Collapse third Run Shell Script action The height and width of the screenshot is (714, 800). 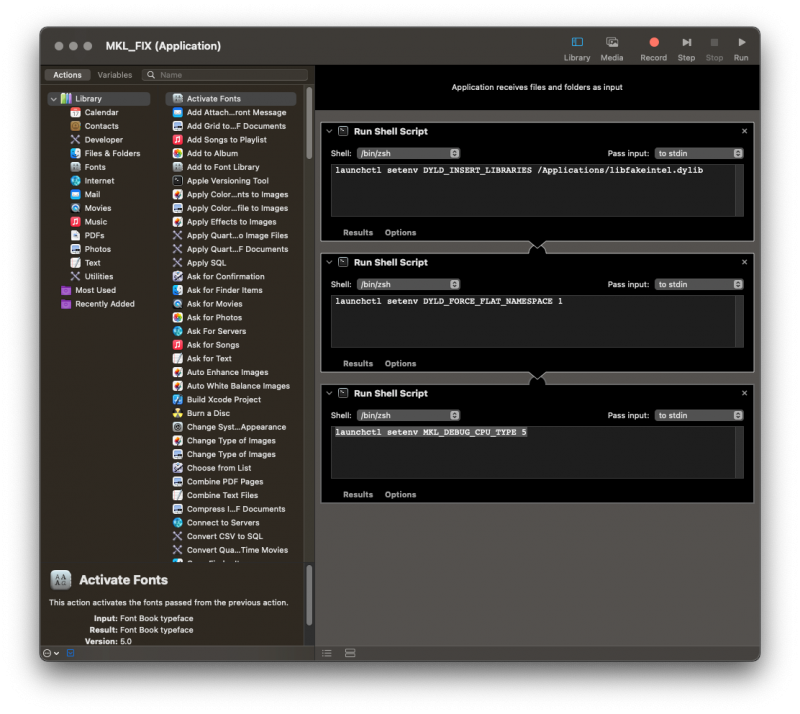[x=329, y=393]
